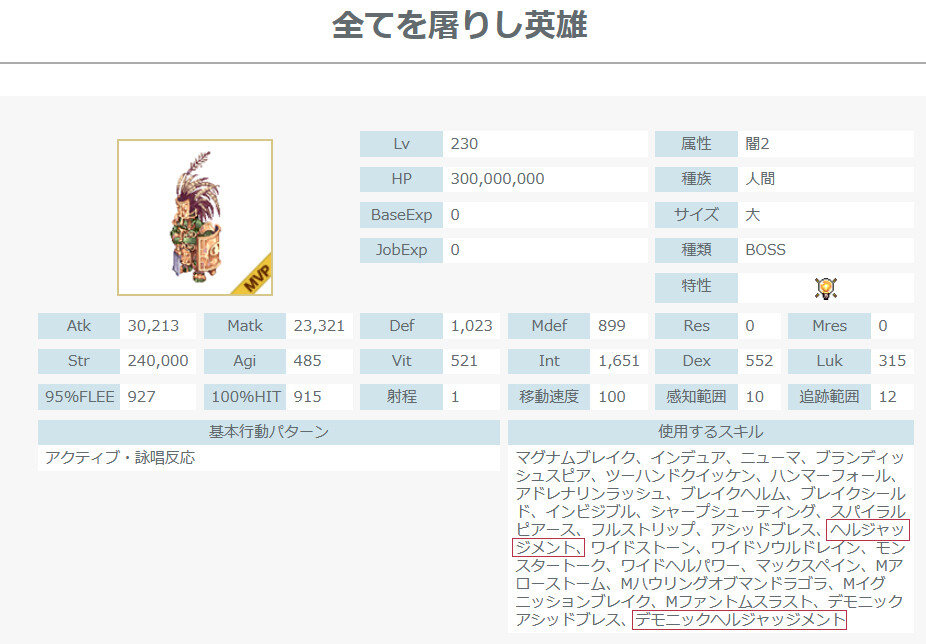Click the gold MVP badge ribbon
This screenshot has height=644, width=926.
255,275
